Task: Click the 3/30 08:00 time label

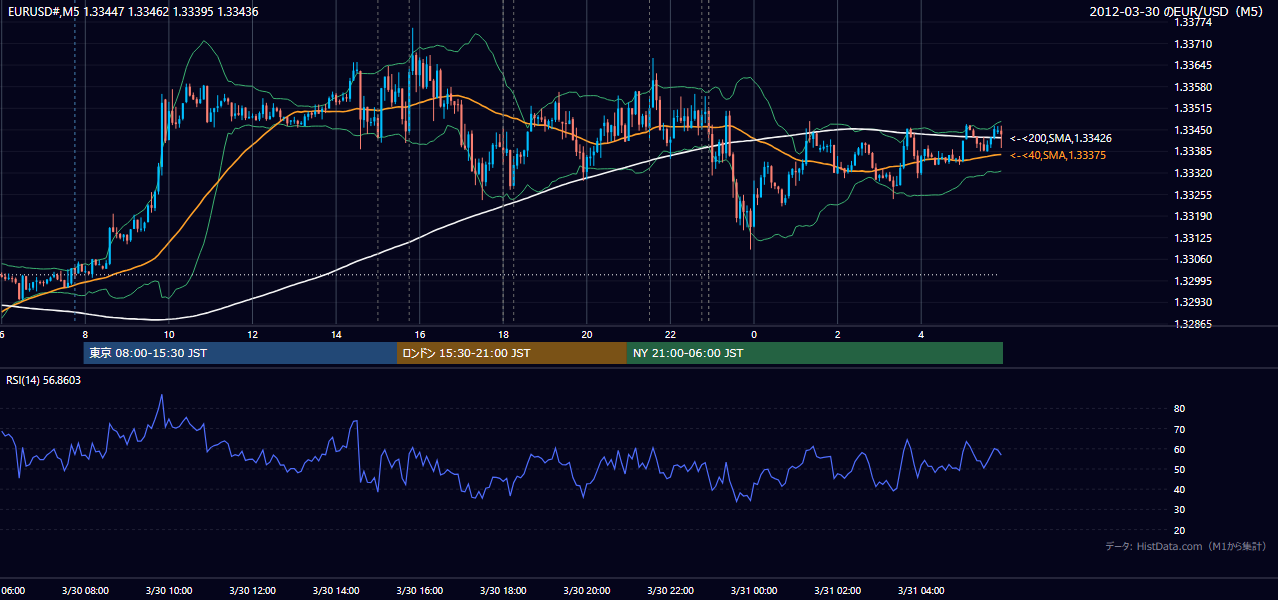Action: pos(85,591)
